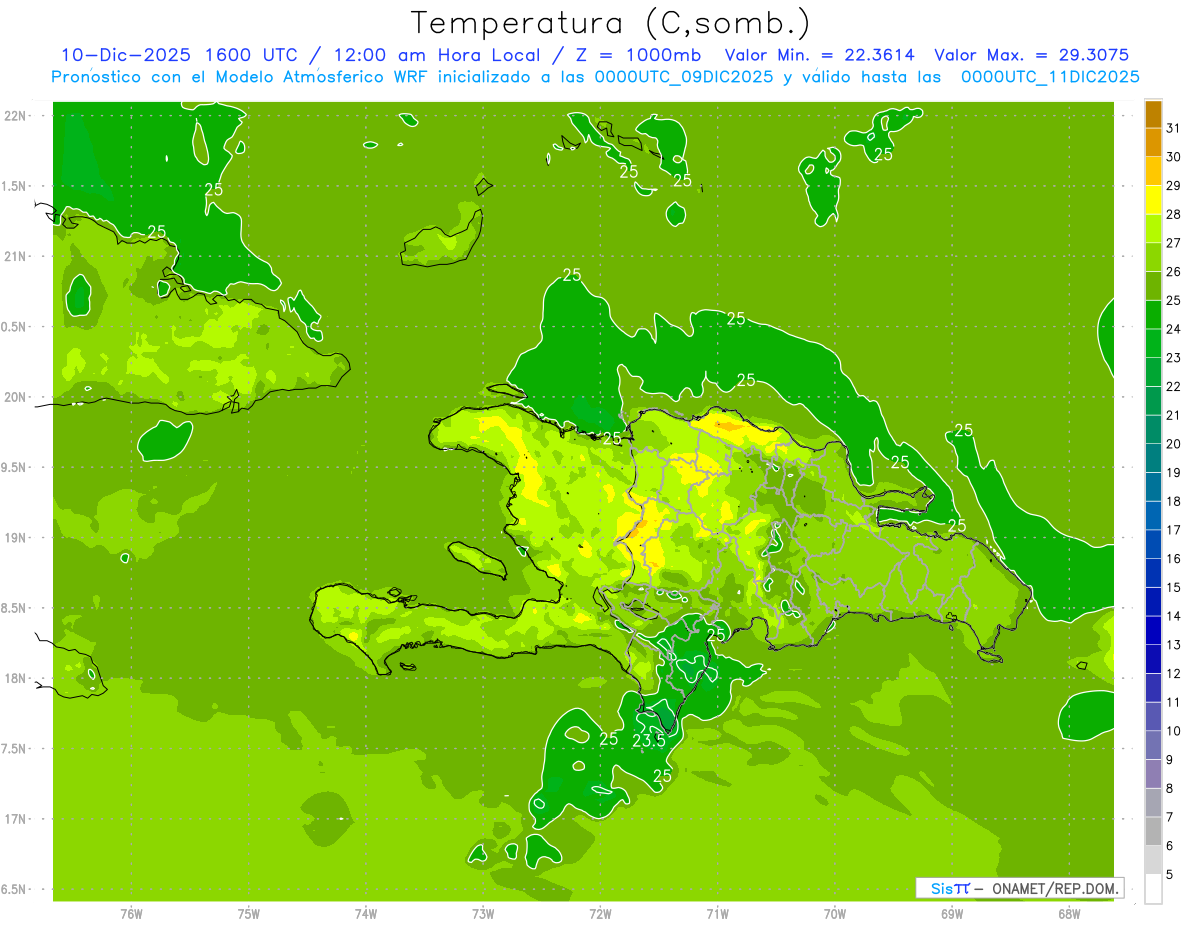1200x927 pixels.
Task: Click the "74W" longitude axis label
Action: click(366, 914)
